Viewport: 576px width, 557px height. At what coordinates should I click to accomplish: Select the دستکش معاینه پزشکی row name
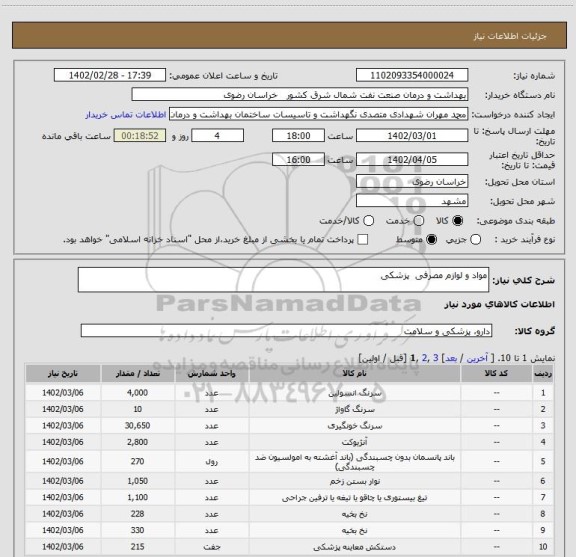(354, 547)
